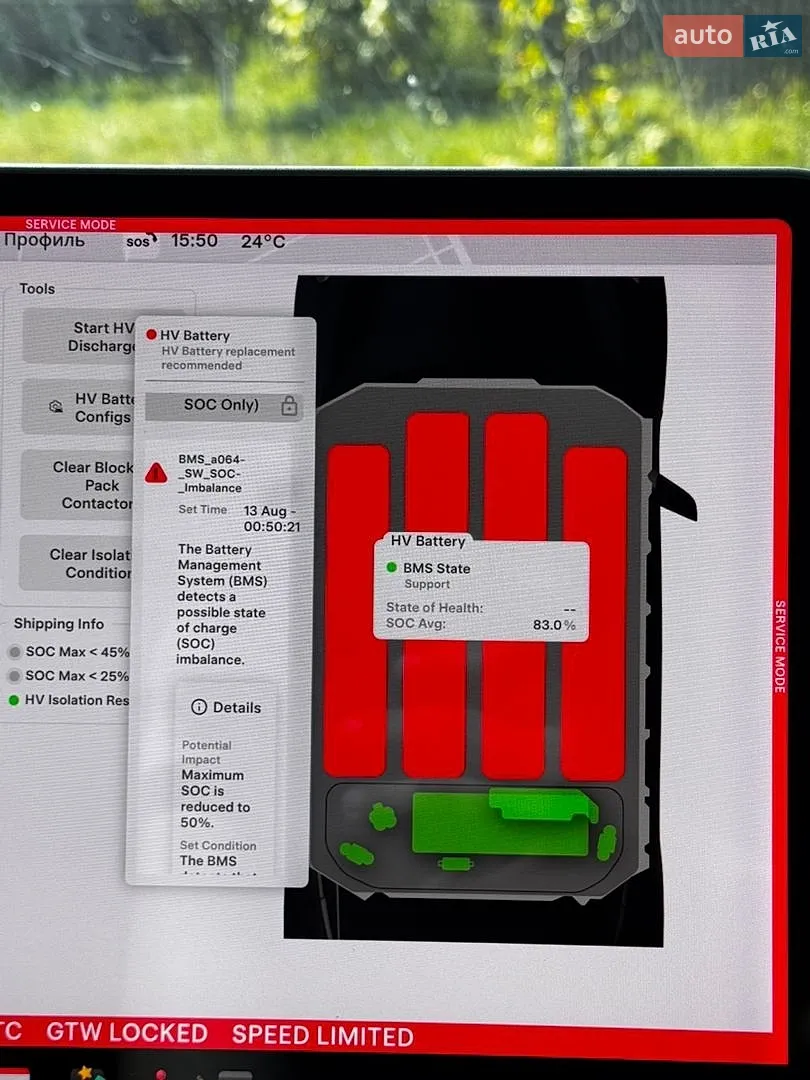This screenshot has height=1080, width=810.
Task: Tap the red warning triangle alert icon
Action: click(156, 472)
